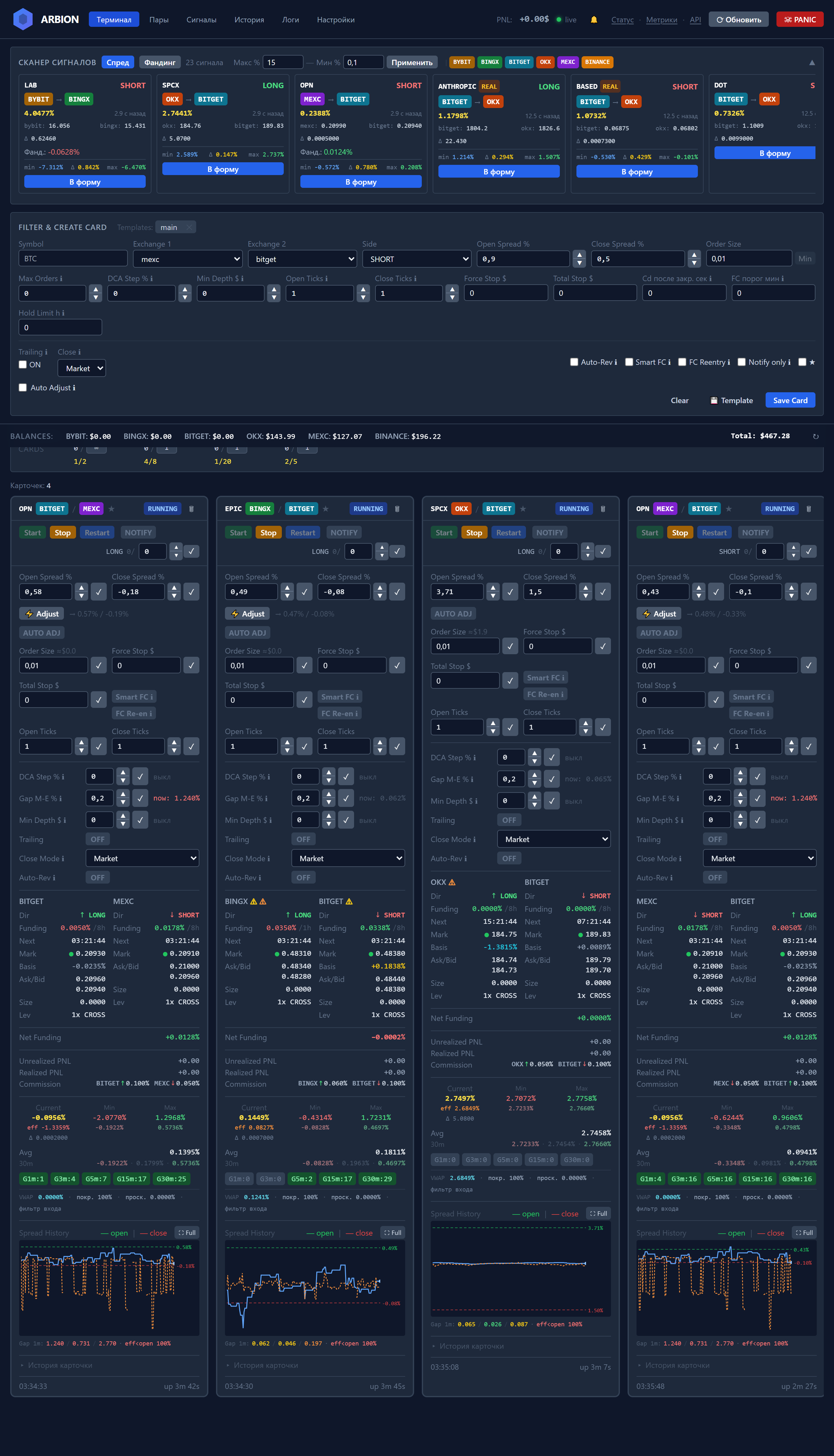
Task: Delete the EPIC card via trash icon
Action: coord(397,509)
